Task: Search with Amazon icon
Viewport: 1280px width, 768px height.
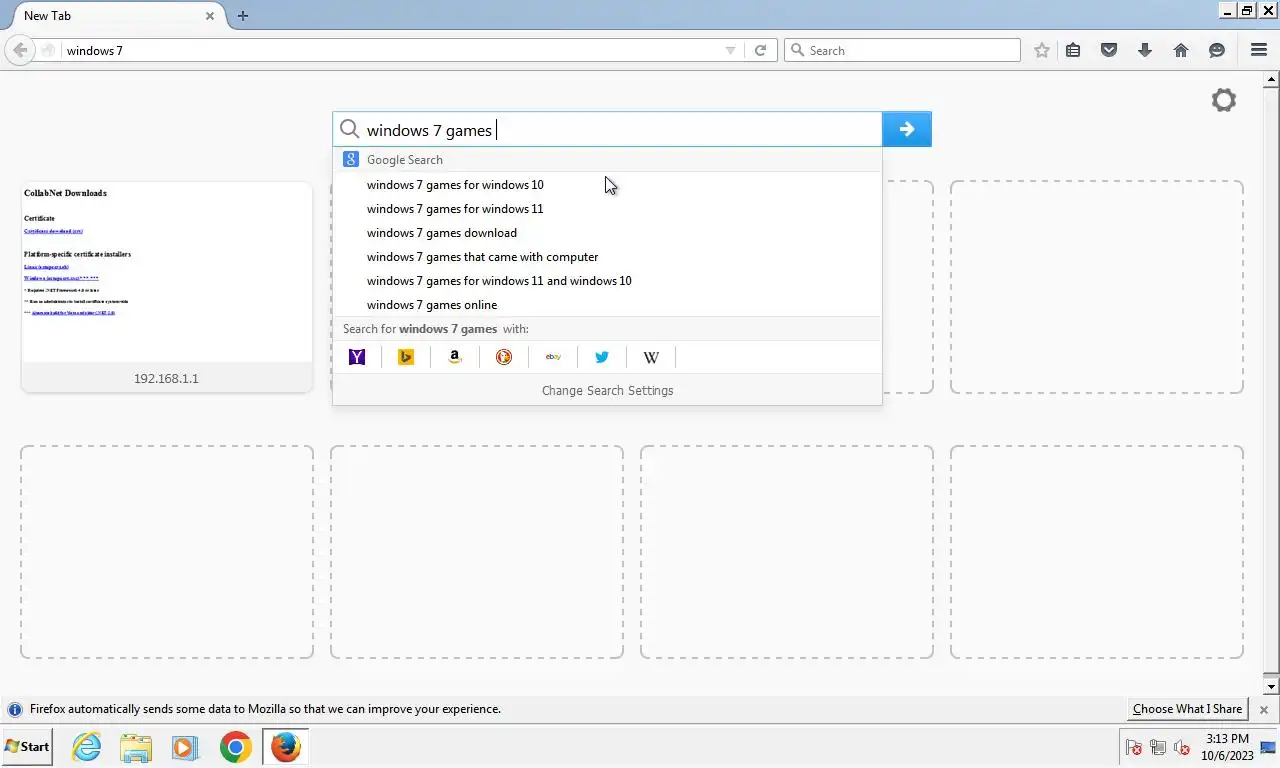Action: click(455, 357)
